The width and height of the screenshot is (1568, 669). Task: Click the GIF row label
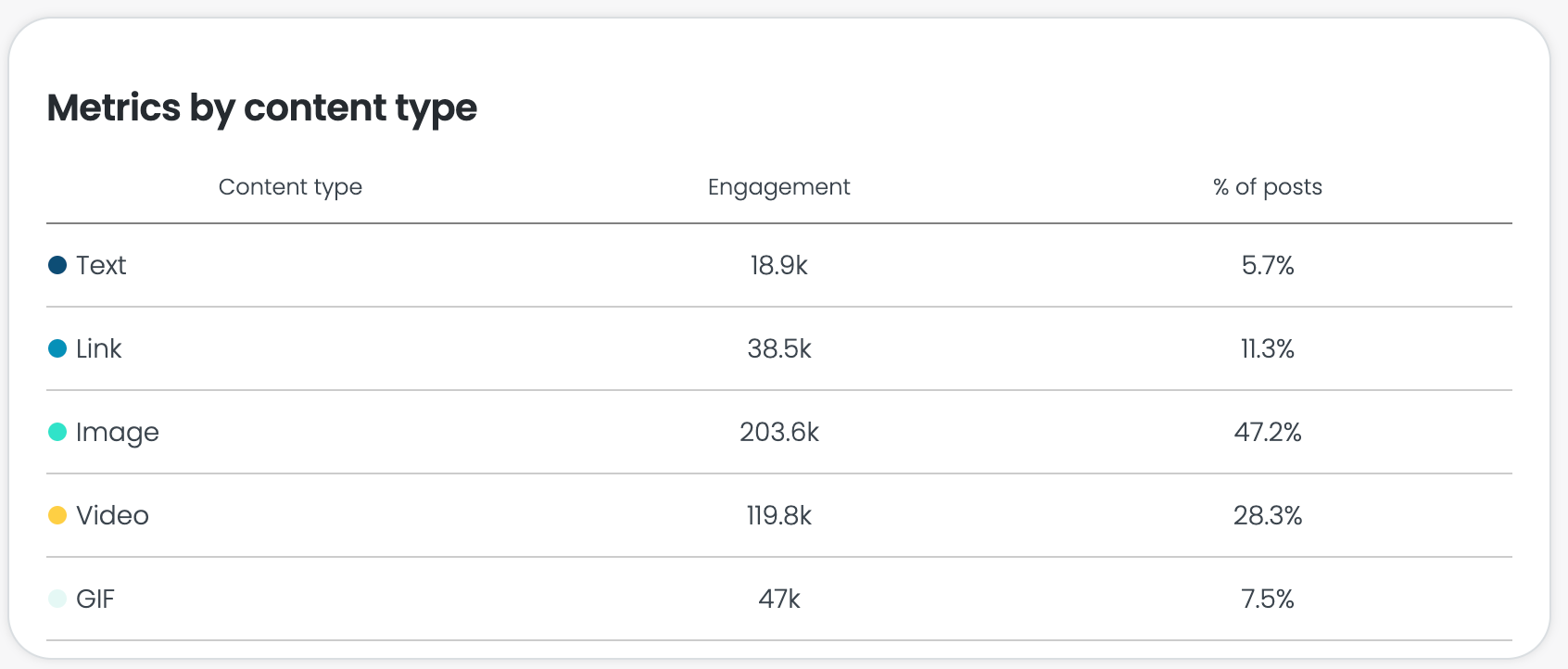(x=95, y=599)
